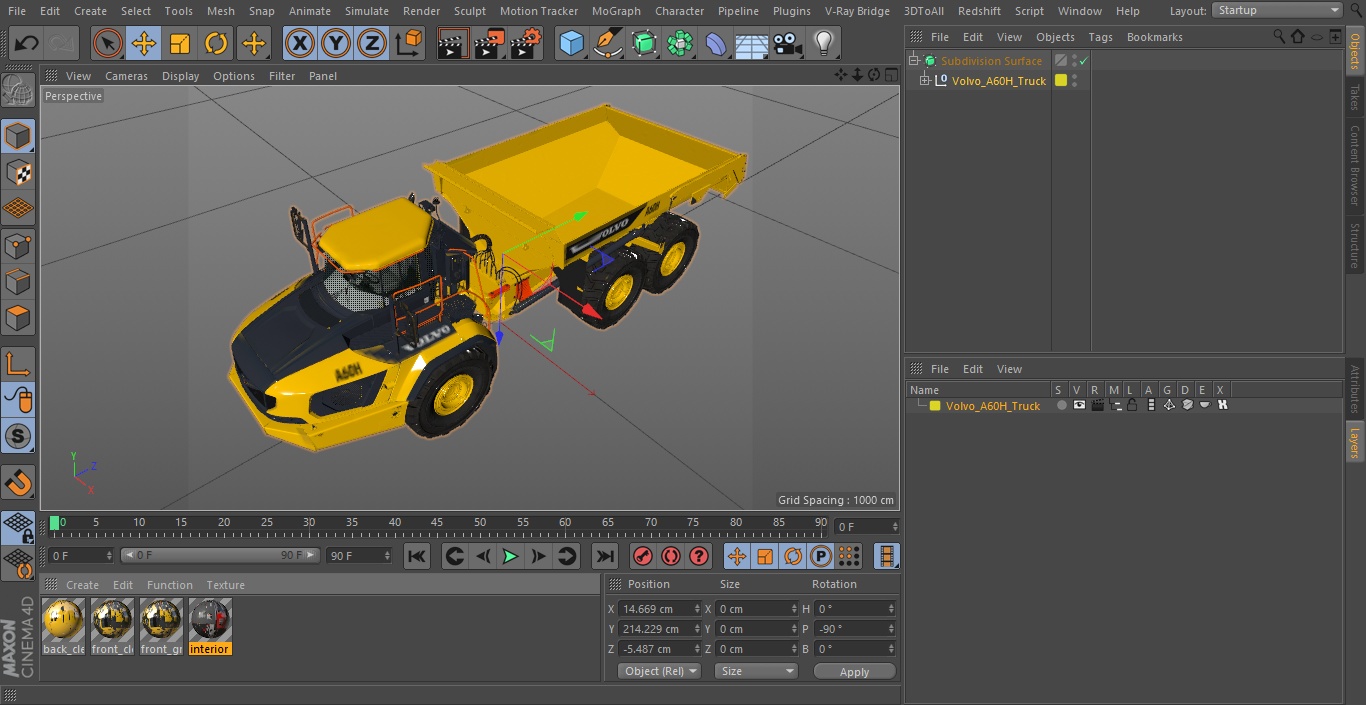This screenshot has height=705, width=1366.
Task: Switch to Points mode
Action: [18, 245]
